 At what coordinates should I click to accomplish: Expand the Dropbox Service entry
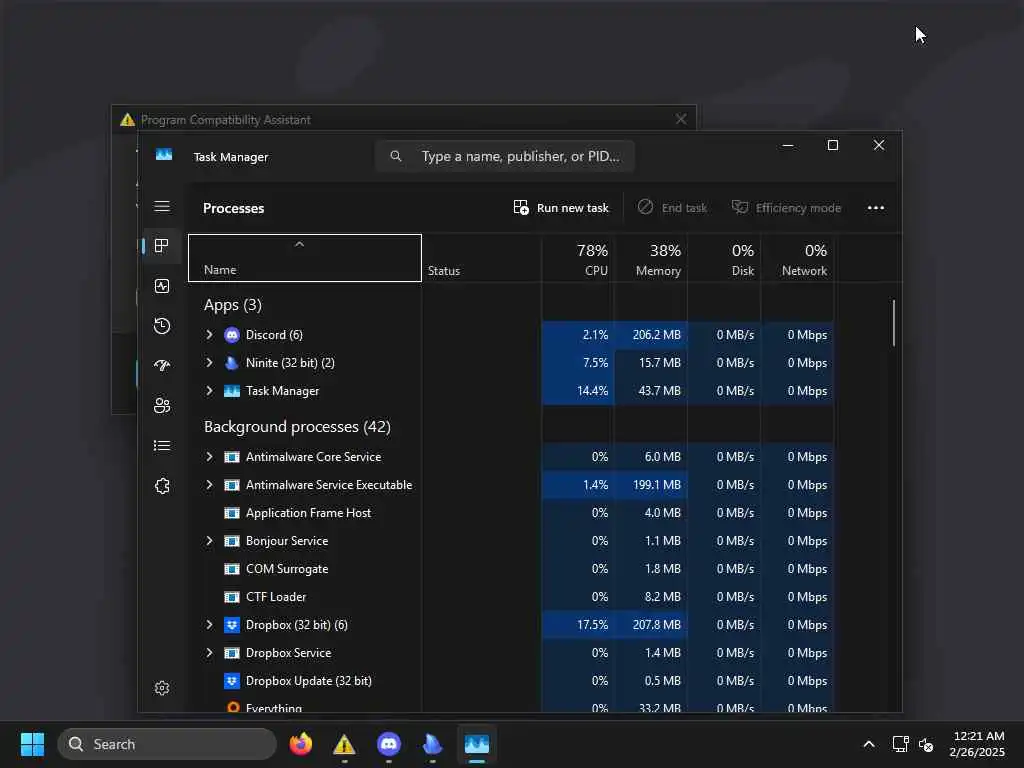[x=210, y=653]
